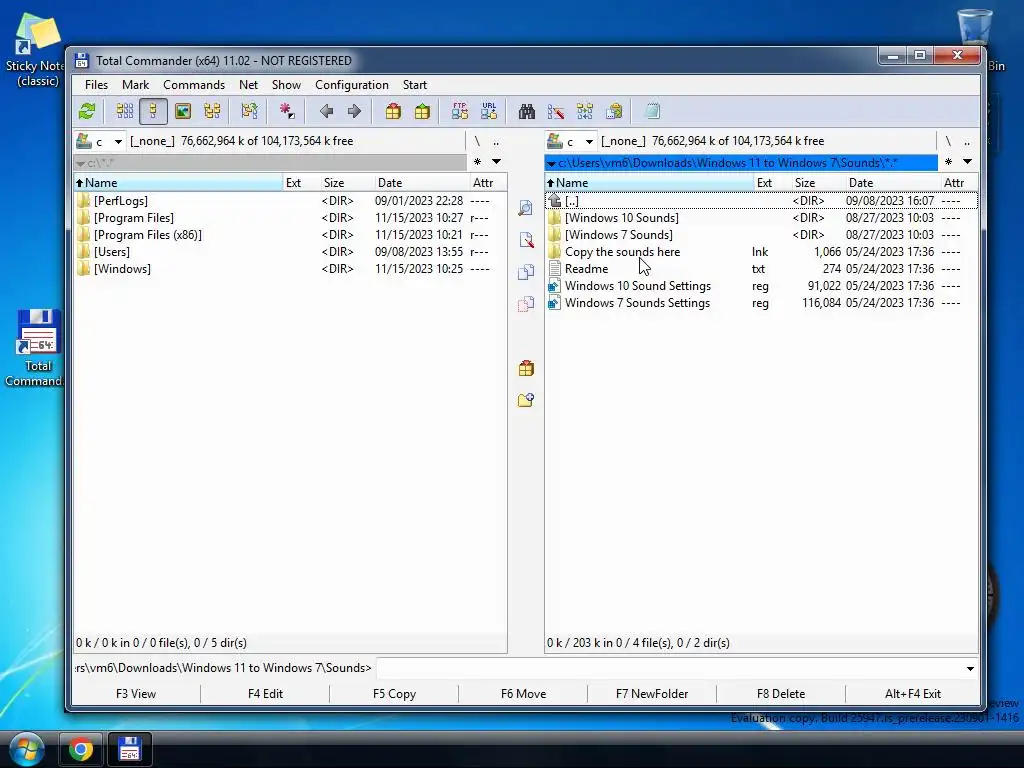Click the F4 Edit button
Viewport: 1024px width, 768px height.
click(265, 694)
